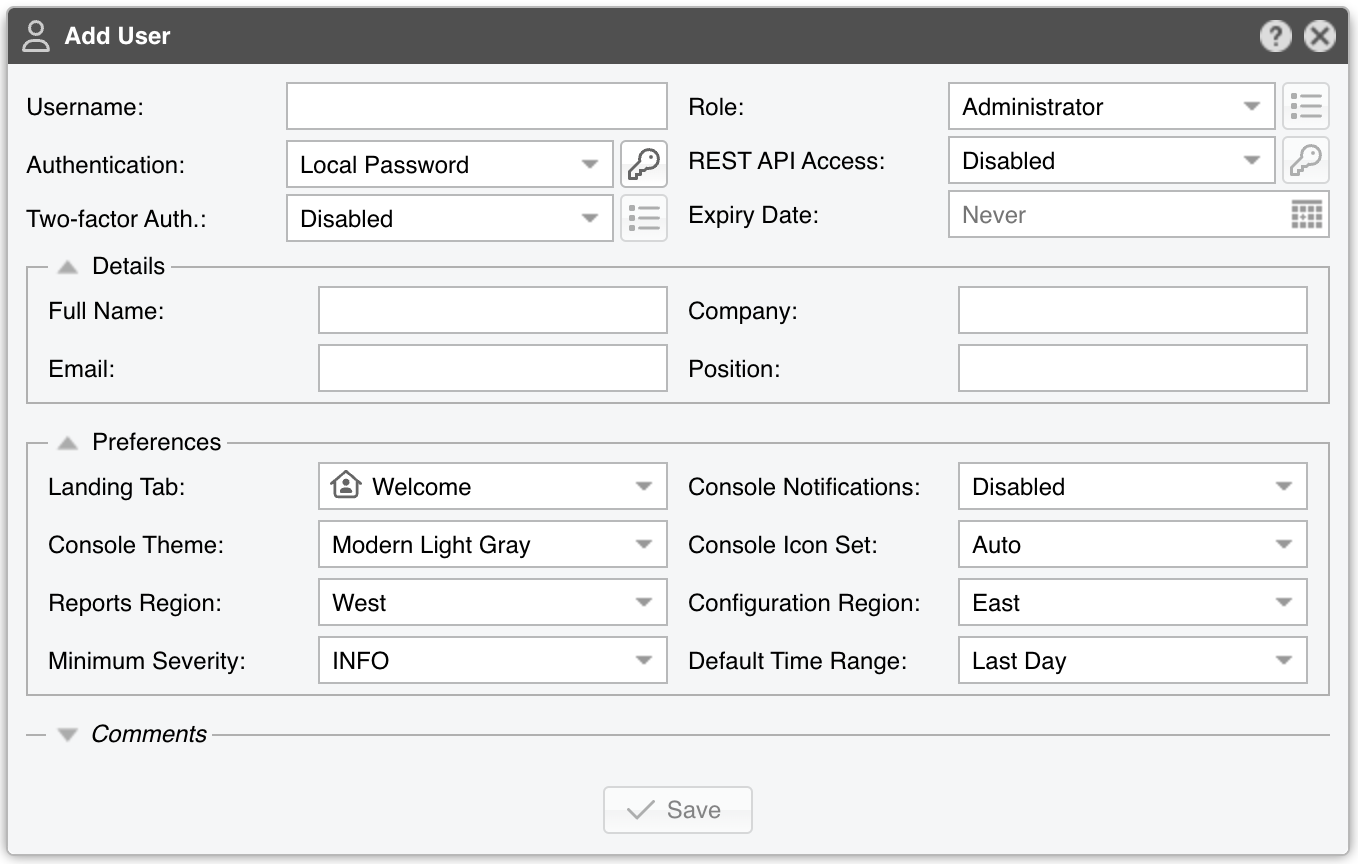1358x864 pixels.
Task: Click the list icon next to Role
Action: 1306,106
